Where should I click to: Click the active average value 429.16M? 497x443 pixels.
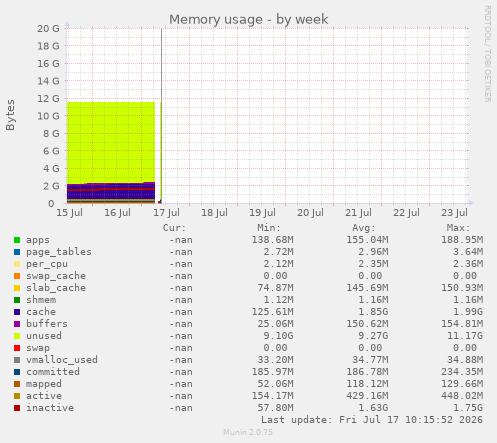367,396
